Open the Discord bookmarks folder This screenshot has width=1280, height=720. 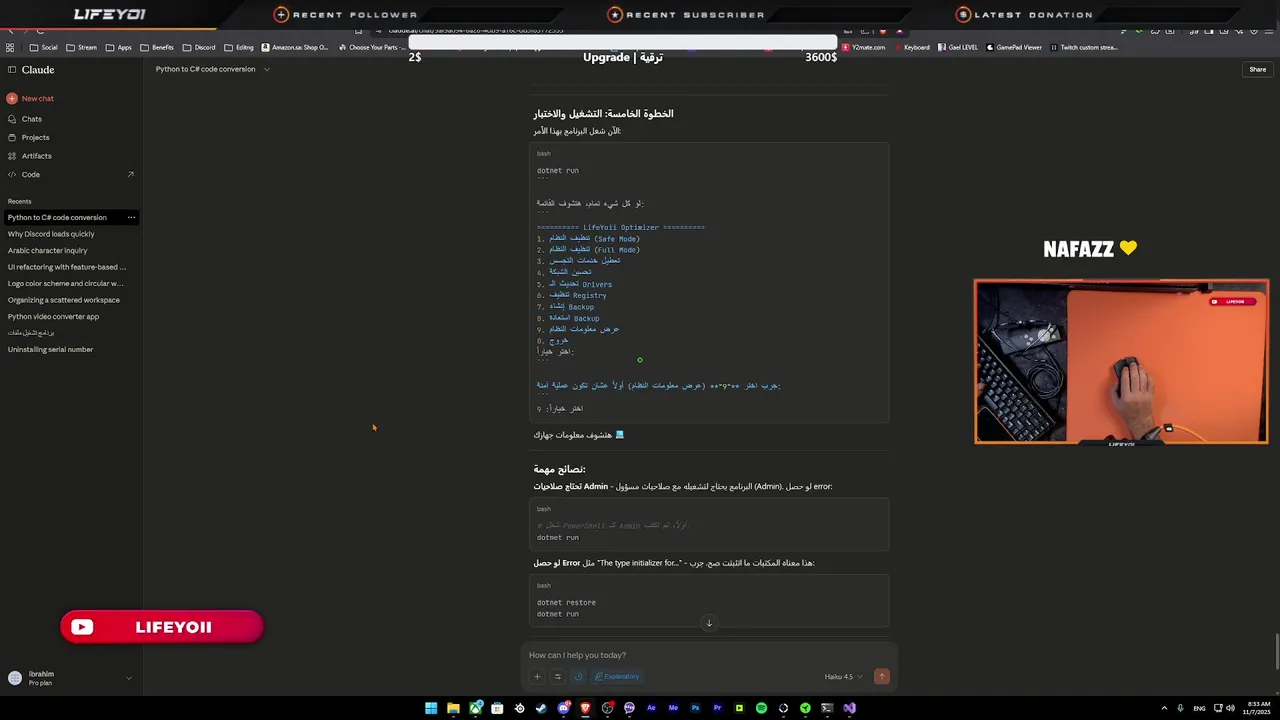pyautogui.click(x=199, y=47)
